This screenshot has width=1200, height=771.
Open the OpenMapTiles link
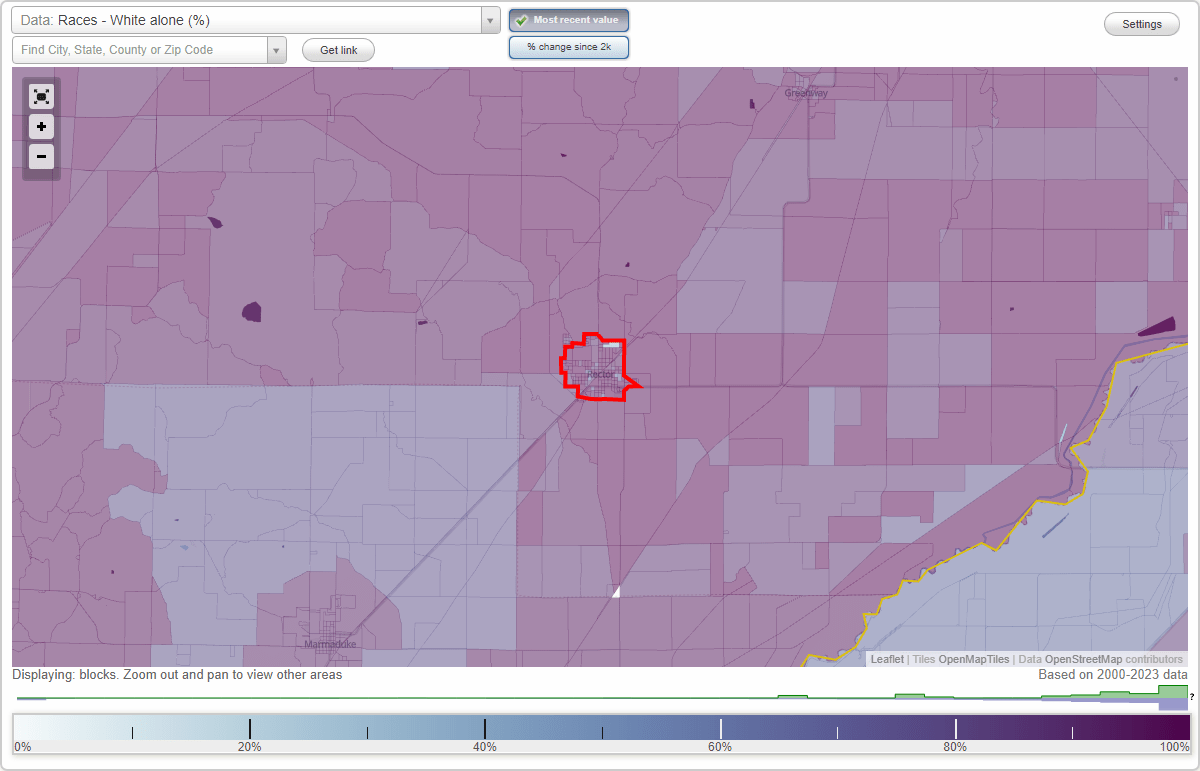tap(972, 659)
